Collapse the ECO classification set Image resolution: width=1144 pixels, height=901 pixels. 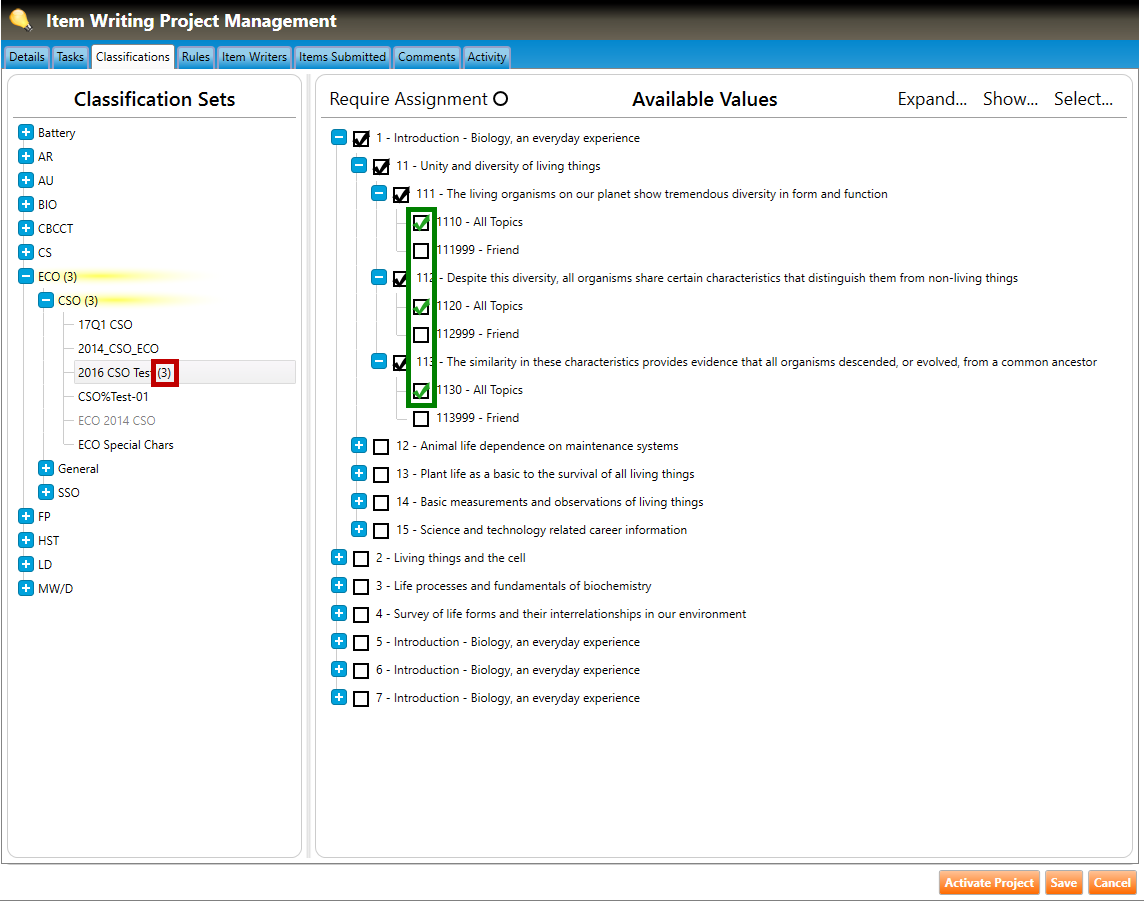click(x=26, y=277)
